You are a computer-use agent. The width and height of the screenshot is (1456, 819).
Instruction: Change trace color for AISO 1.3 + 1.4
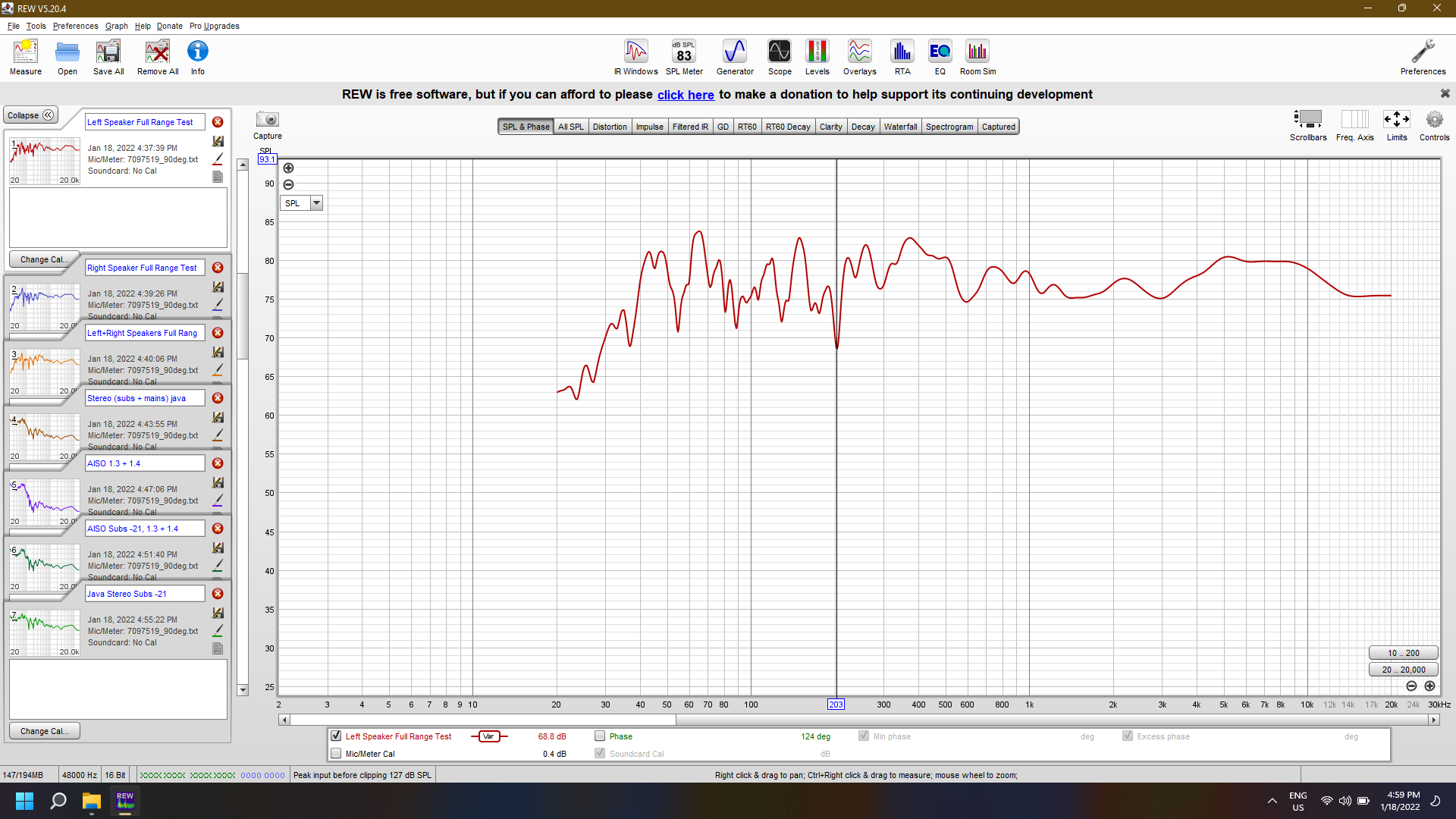(218, 500)
